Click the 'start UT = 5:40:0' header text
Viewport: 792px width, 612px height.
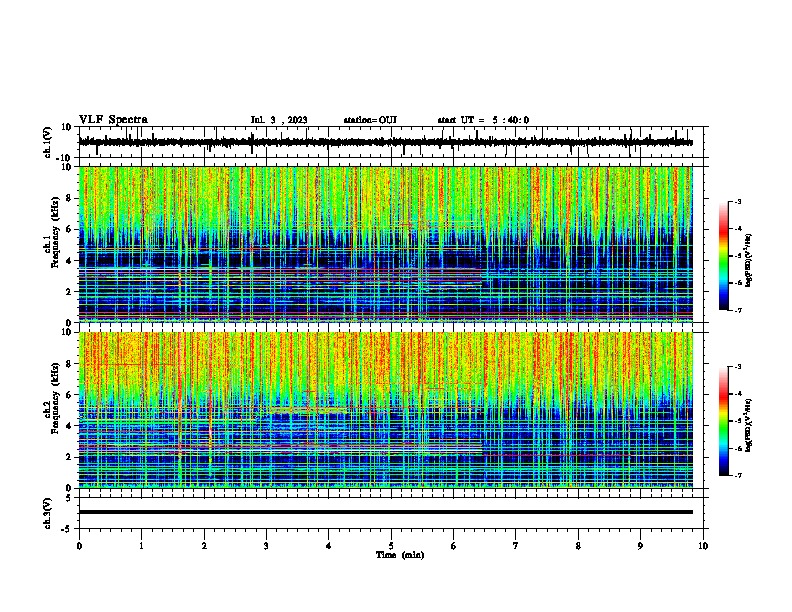[x=483, y=120]
